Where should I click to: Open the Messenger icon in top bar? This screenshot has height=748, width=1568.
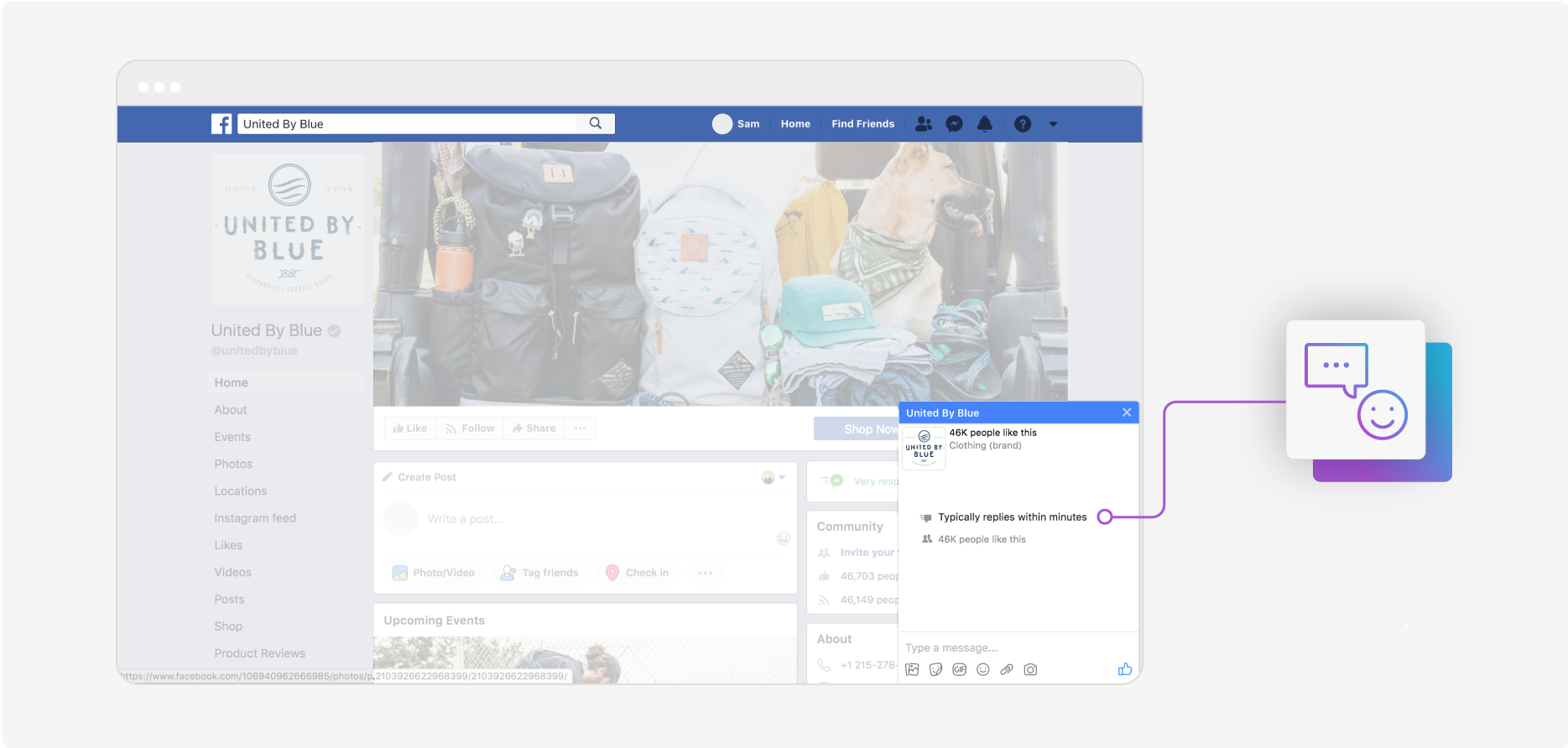point(954,124)
